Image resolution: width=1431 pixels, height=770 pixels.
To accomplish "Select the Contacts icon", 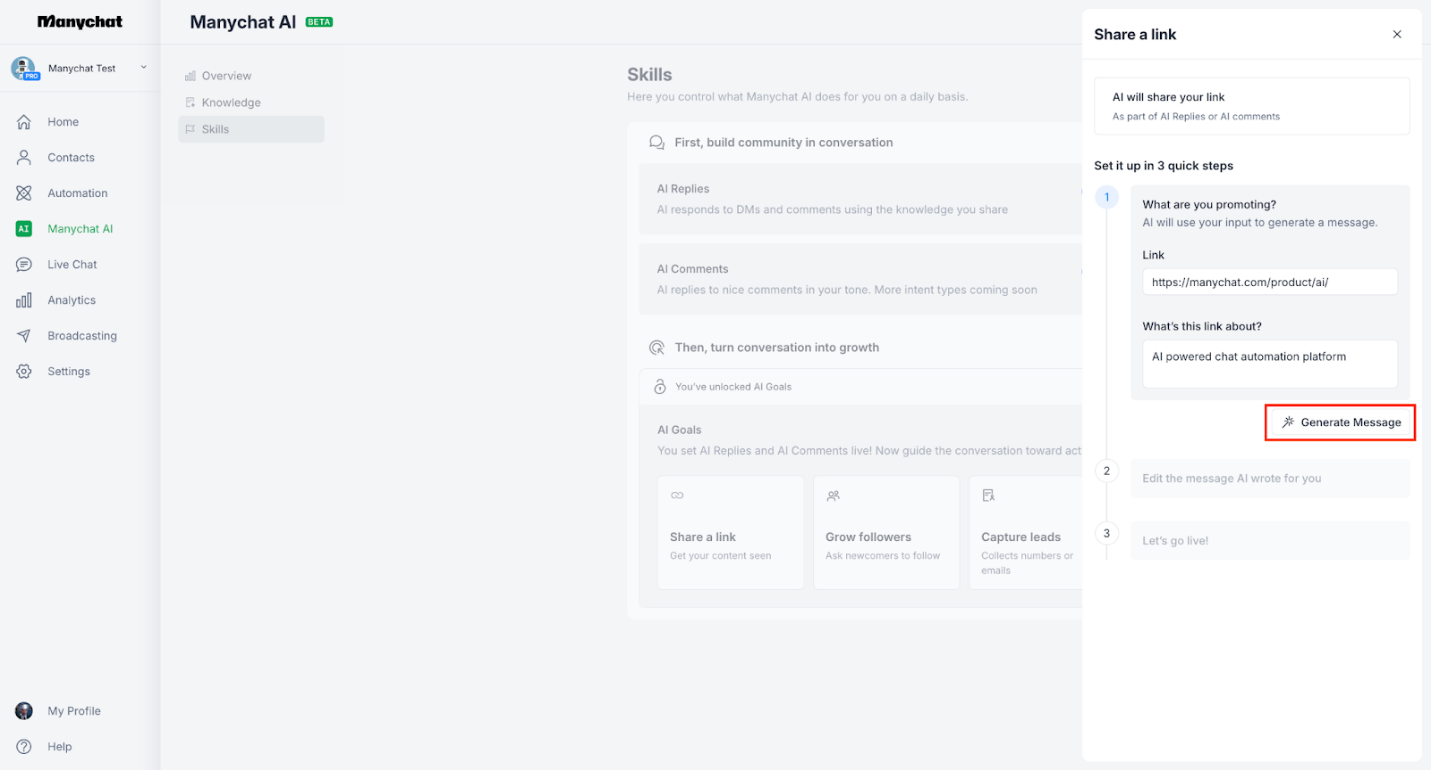I will coord(24,157).
